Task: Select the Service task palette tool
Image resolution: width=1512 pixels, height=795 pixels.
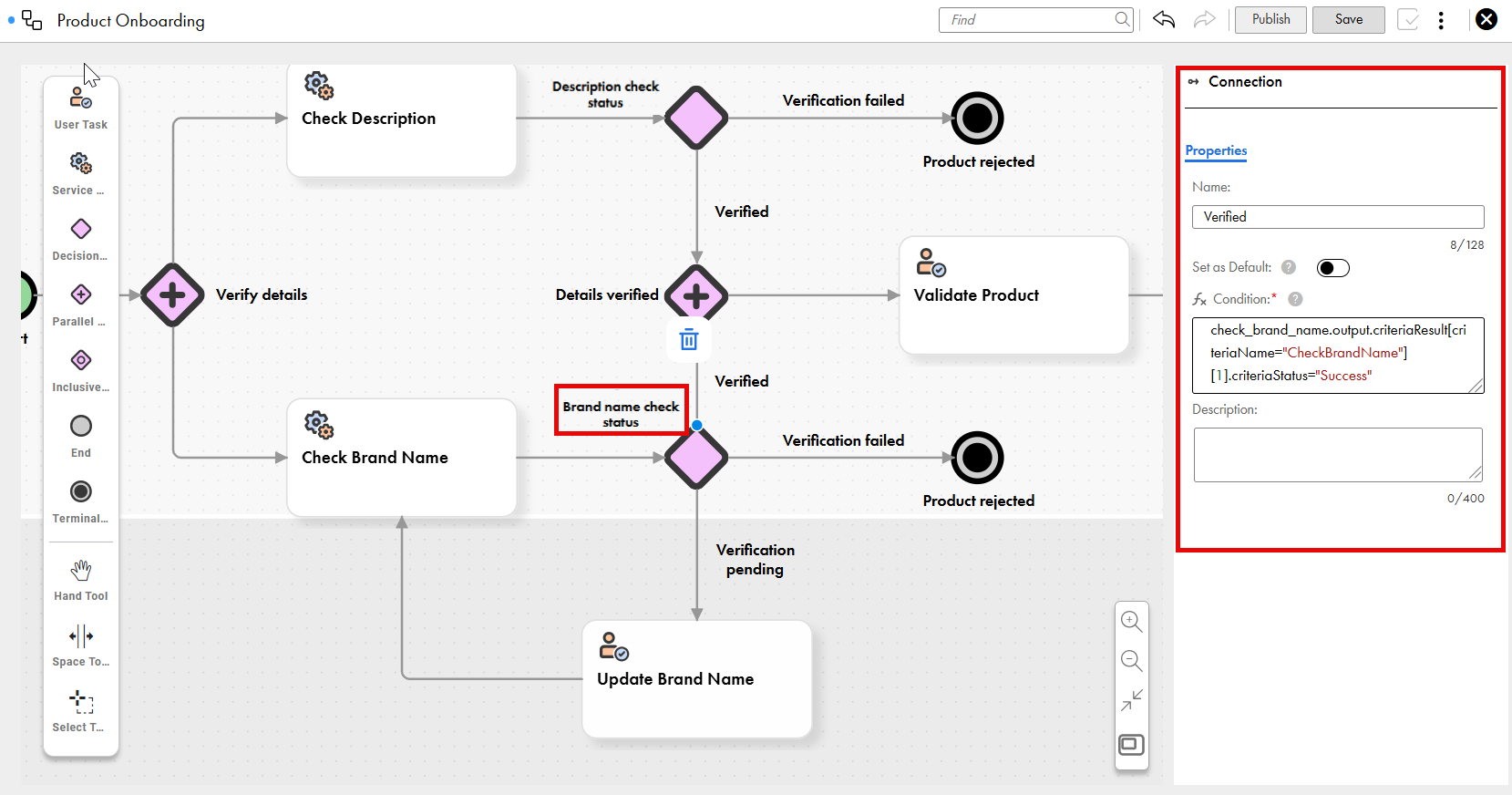Action: coord(81,173)
